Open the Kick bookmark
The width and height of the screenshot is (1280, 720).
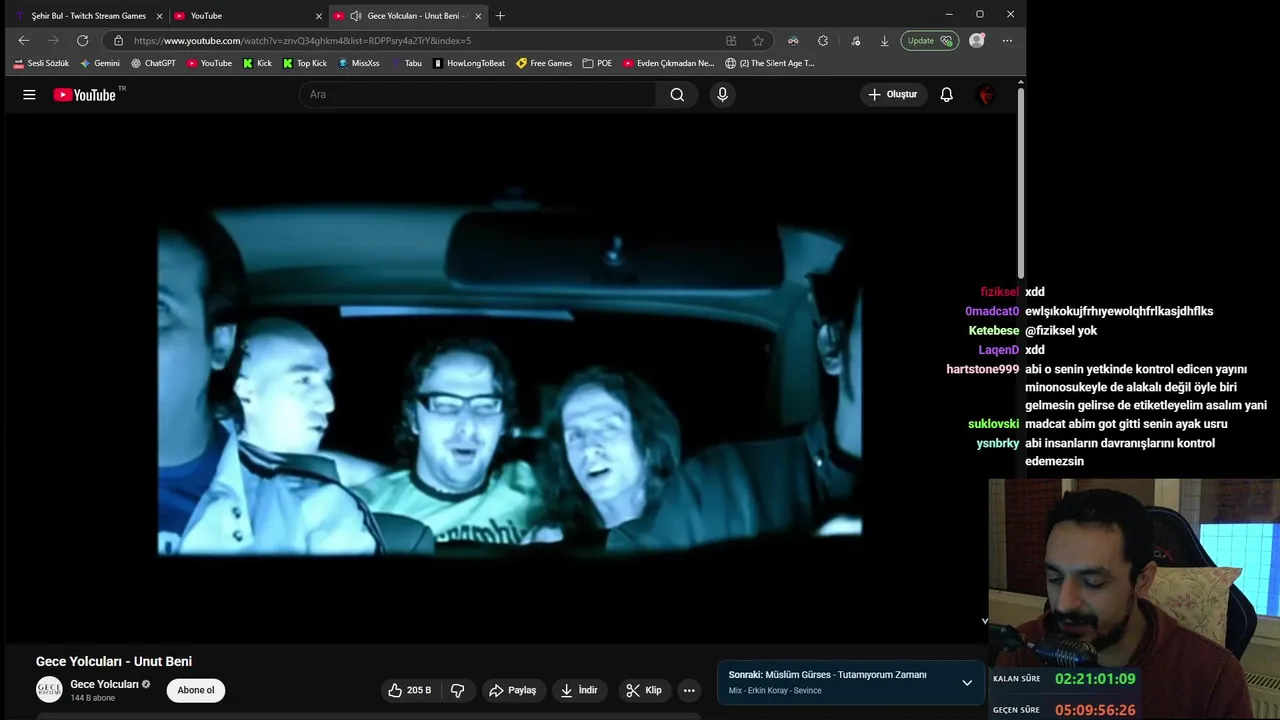click(257, 63)
